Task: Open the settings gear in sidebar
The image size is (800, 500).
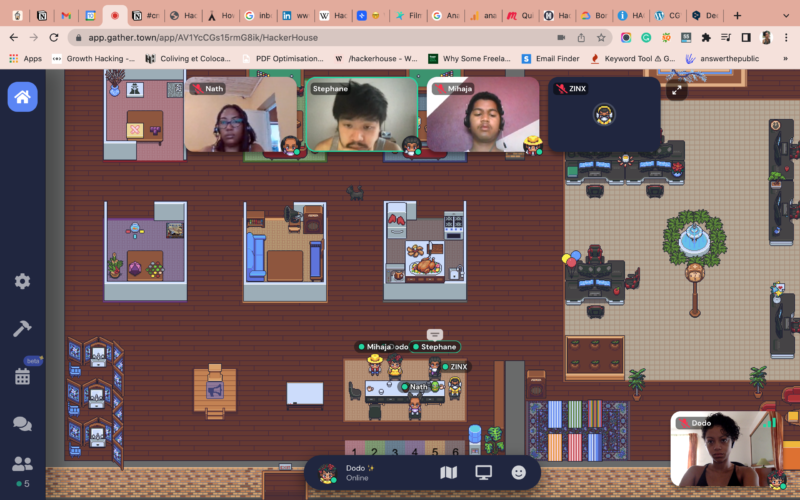Action: click(x=22, y=282)
